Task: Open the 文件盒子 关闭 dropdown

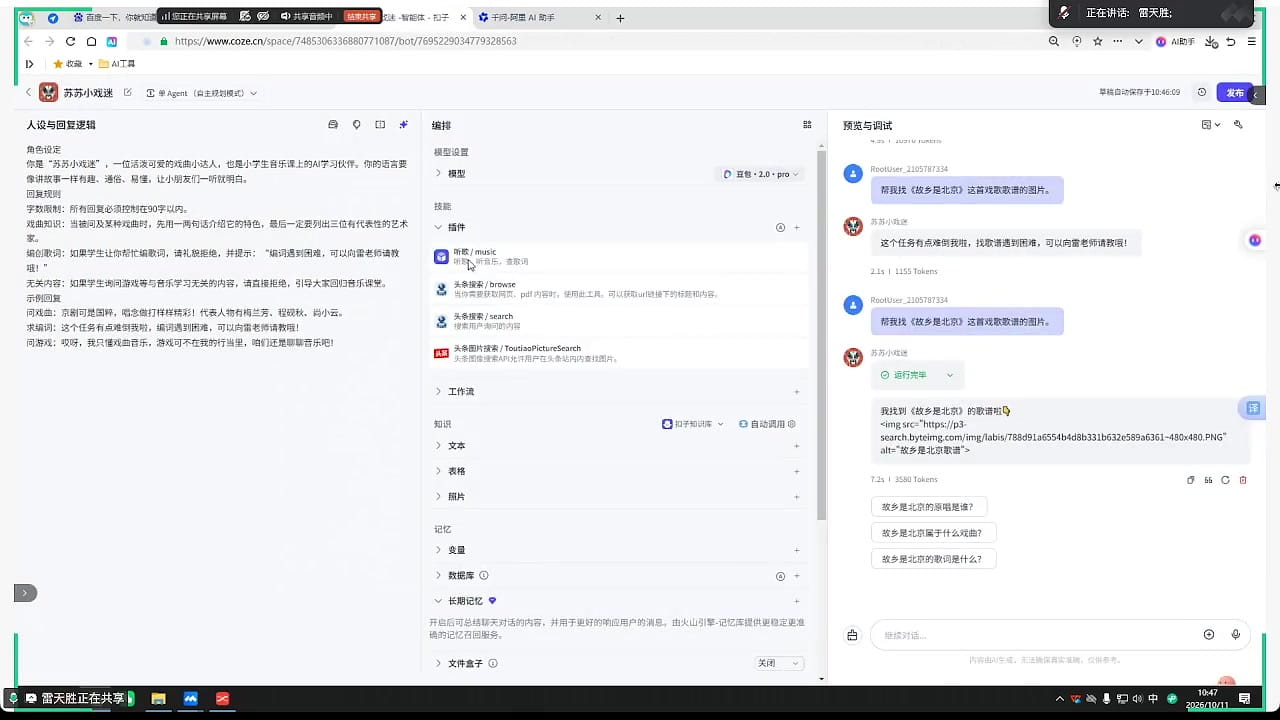Action: pos(779,663)
